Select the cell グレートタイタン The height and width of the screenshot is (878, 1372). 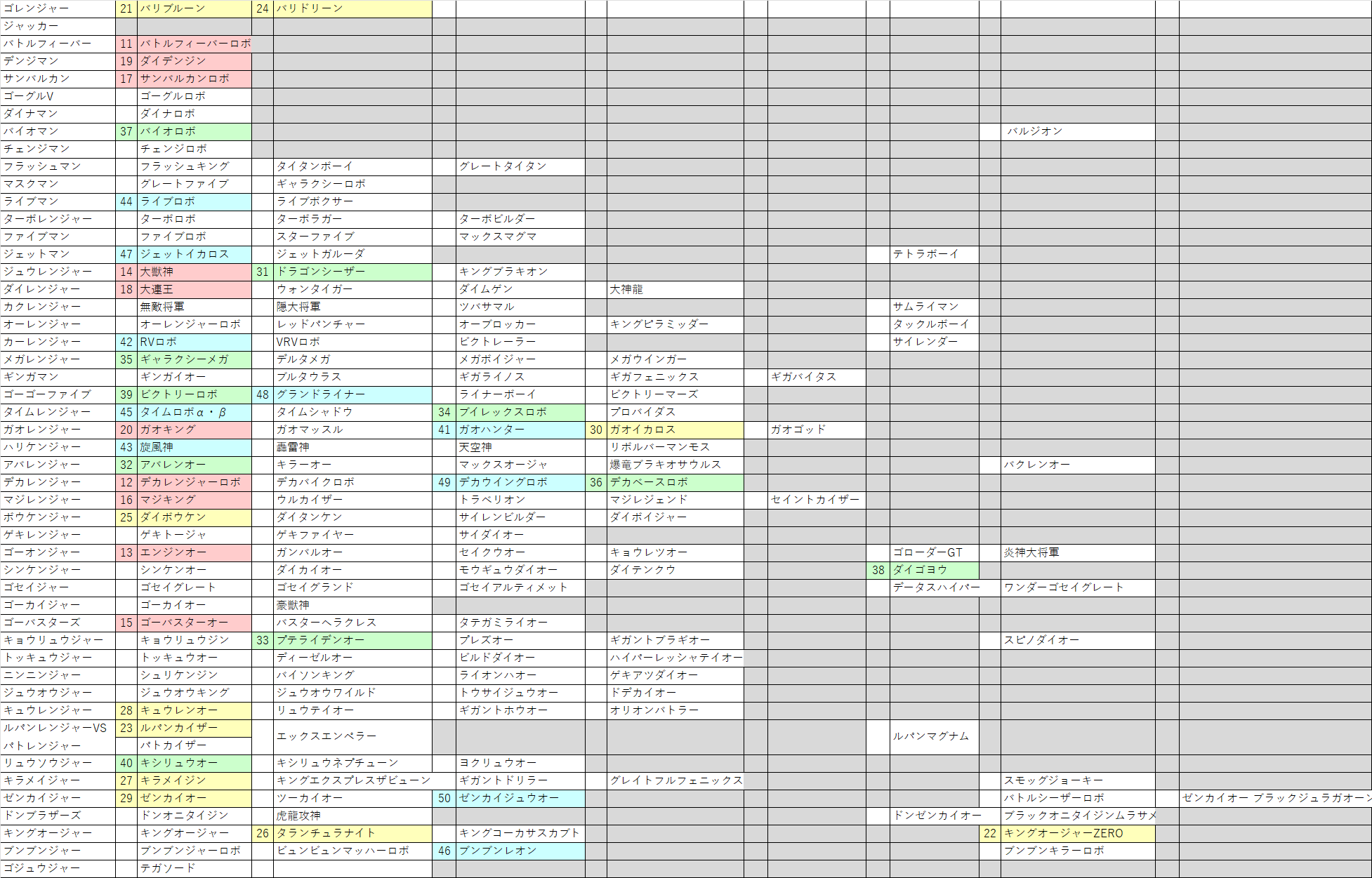[x=520, y=166]
